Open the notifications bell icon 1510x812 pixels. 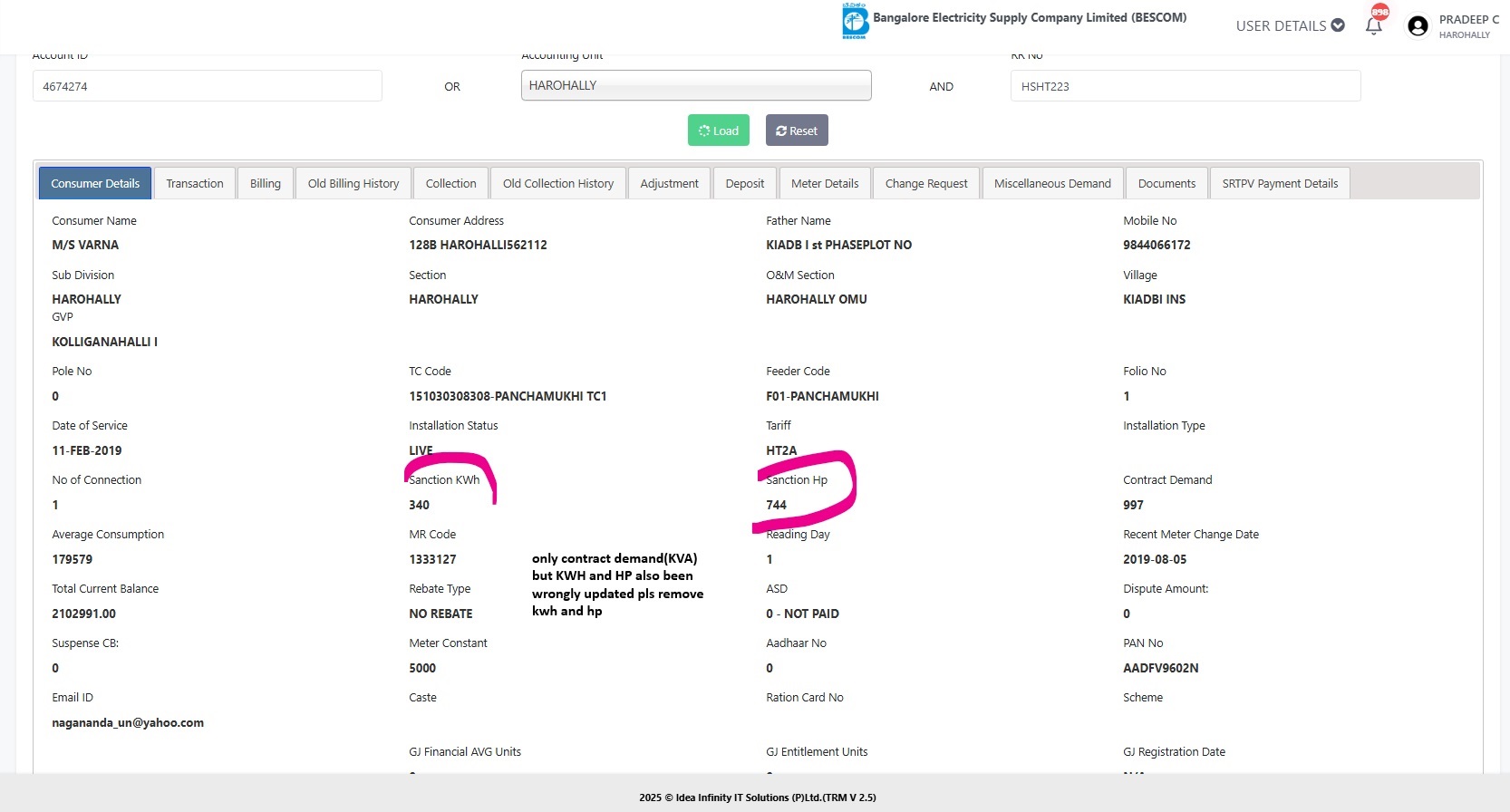click(1374, 25)
